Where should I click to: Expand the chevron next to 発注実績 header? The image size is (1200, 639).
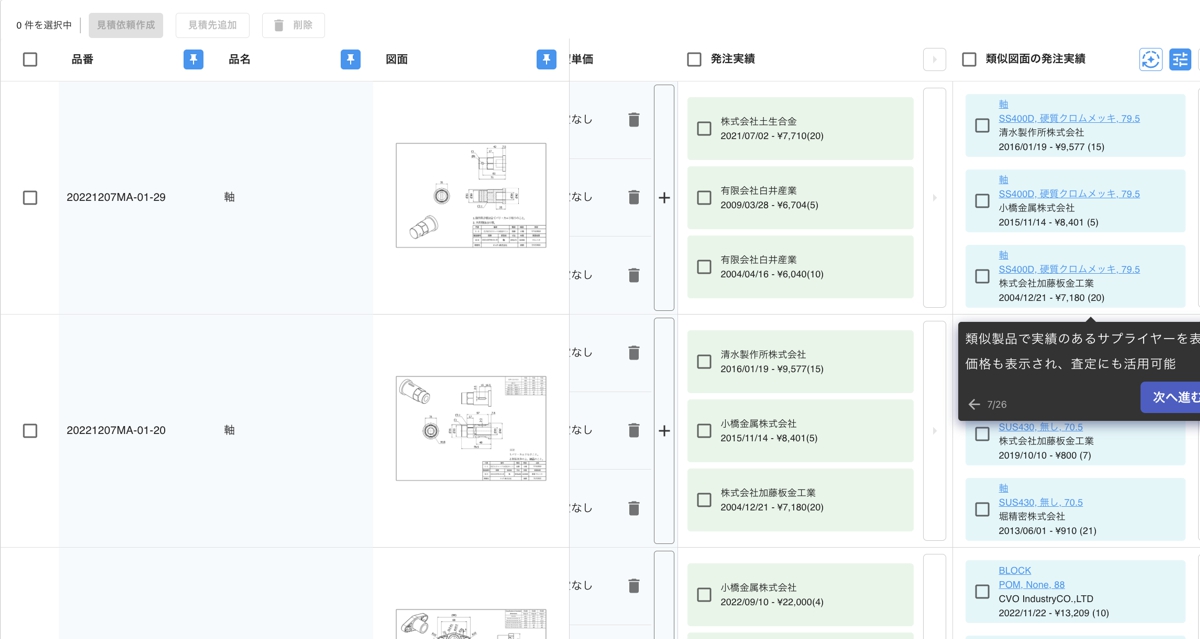click(x=934, y=59)
